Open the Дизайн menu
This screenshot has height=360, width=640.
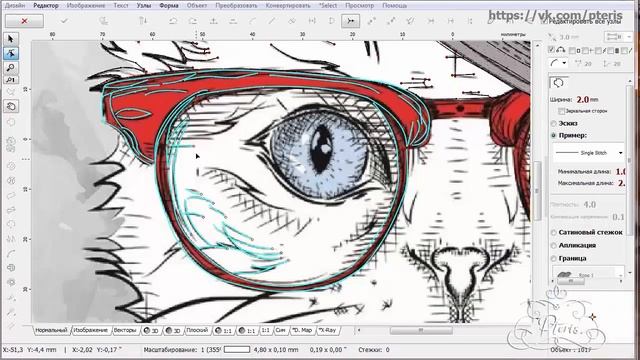(15, 6)
